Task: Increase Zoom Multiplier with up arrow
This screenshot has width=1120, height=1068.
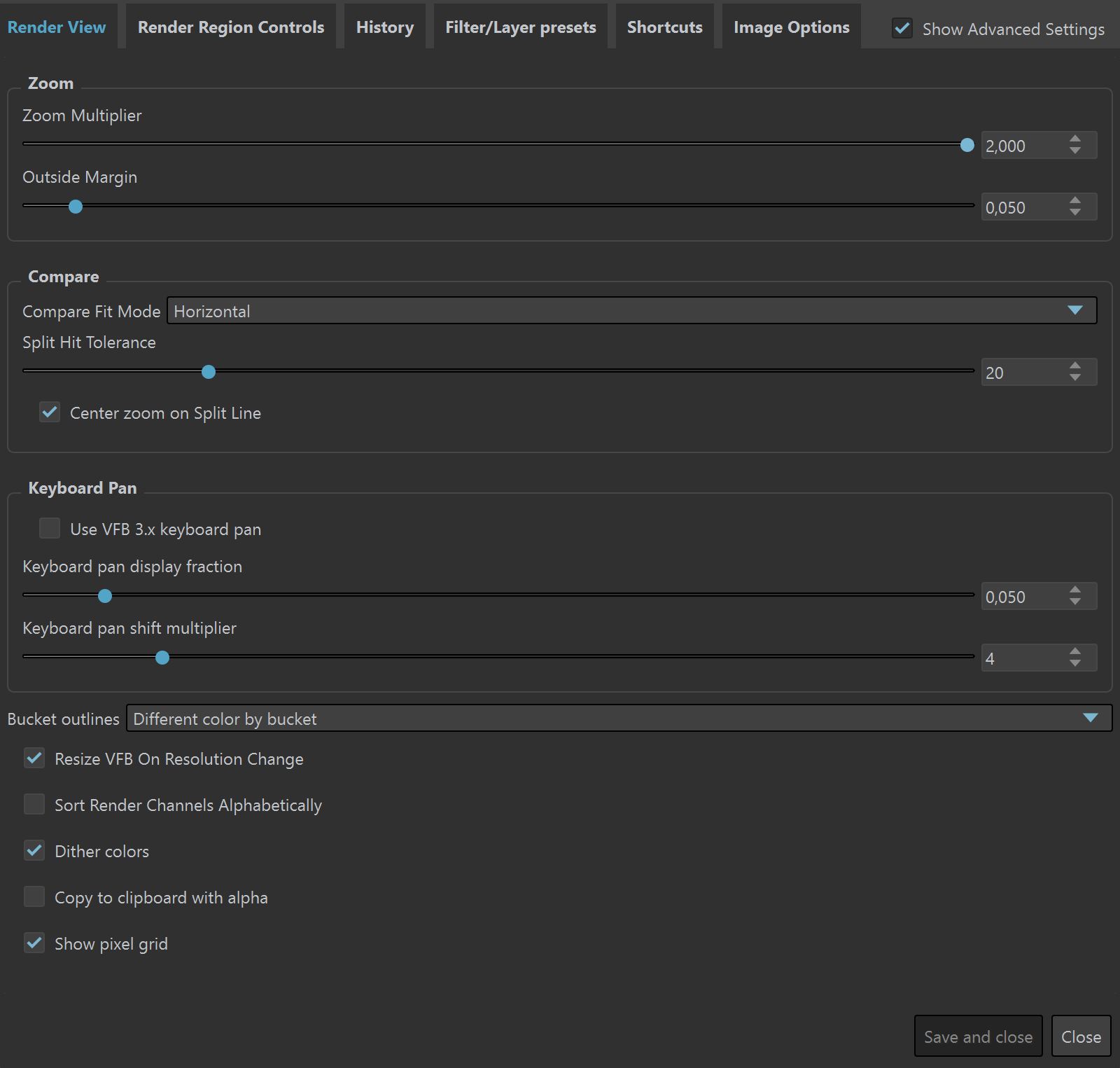Action: [x=1075, y=139]
